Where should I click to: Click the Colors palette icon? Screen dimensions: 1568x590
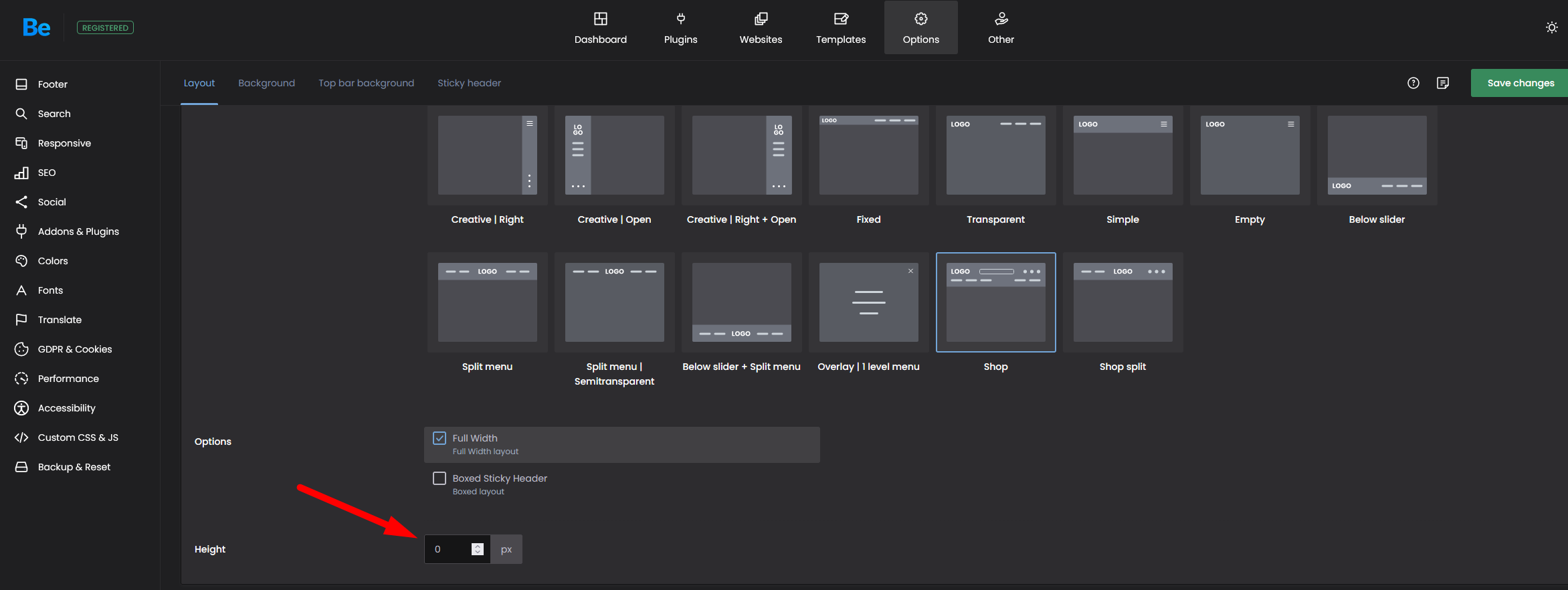(21, 261)
